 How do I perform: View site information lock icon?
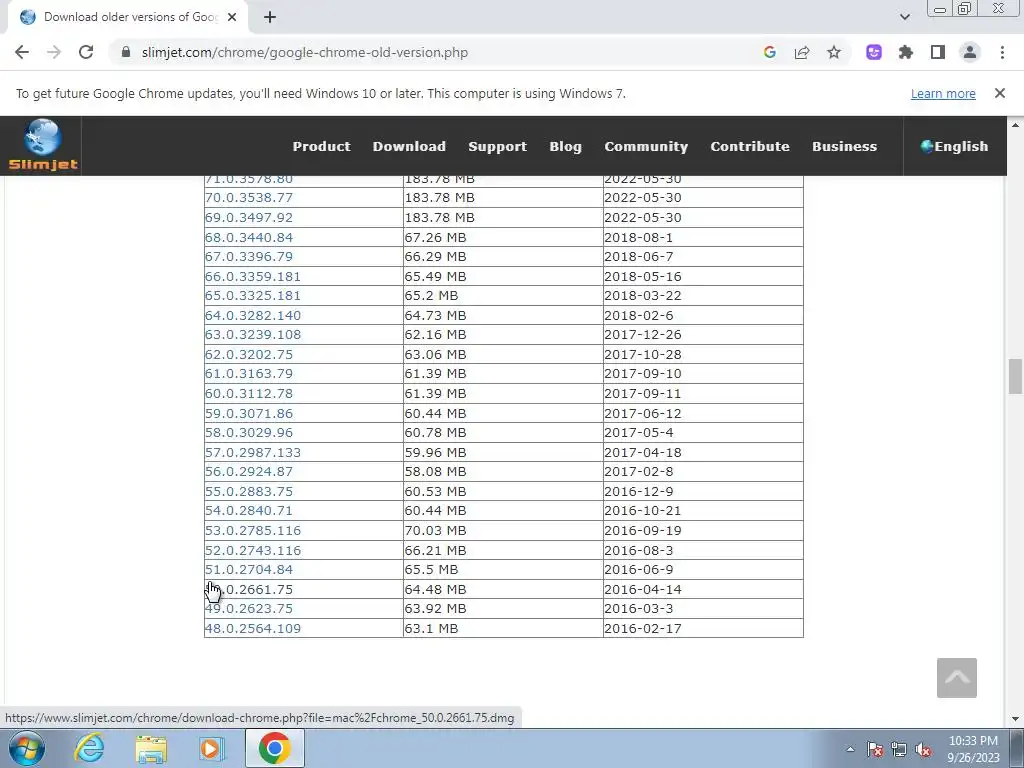click(x=127, y=52)
